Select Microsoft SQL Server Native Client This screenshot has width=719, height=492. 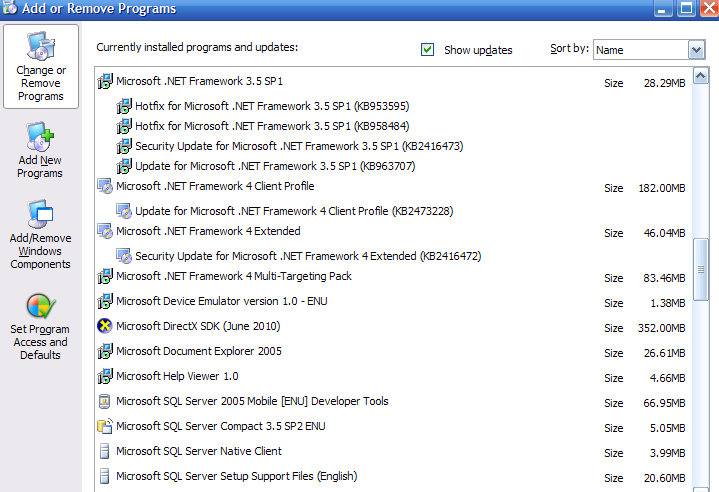click(199, 451)
